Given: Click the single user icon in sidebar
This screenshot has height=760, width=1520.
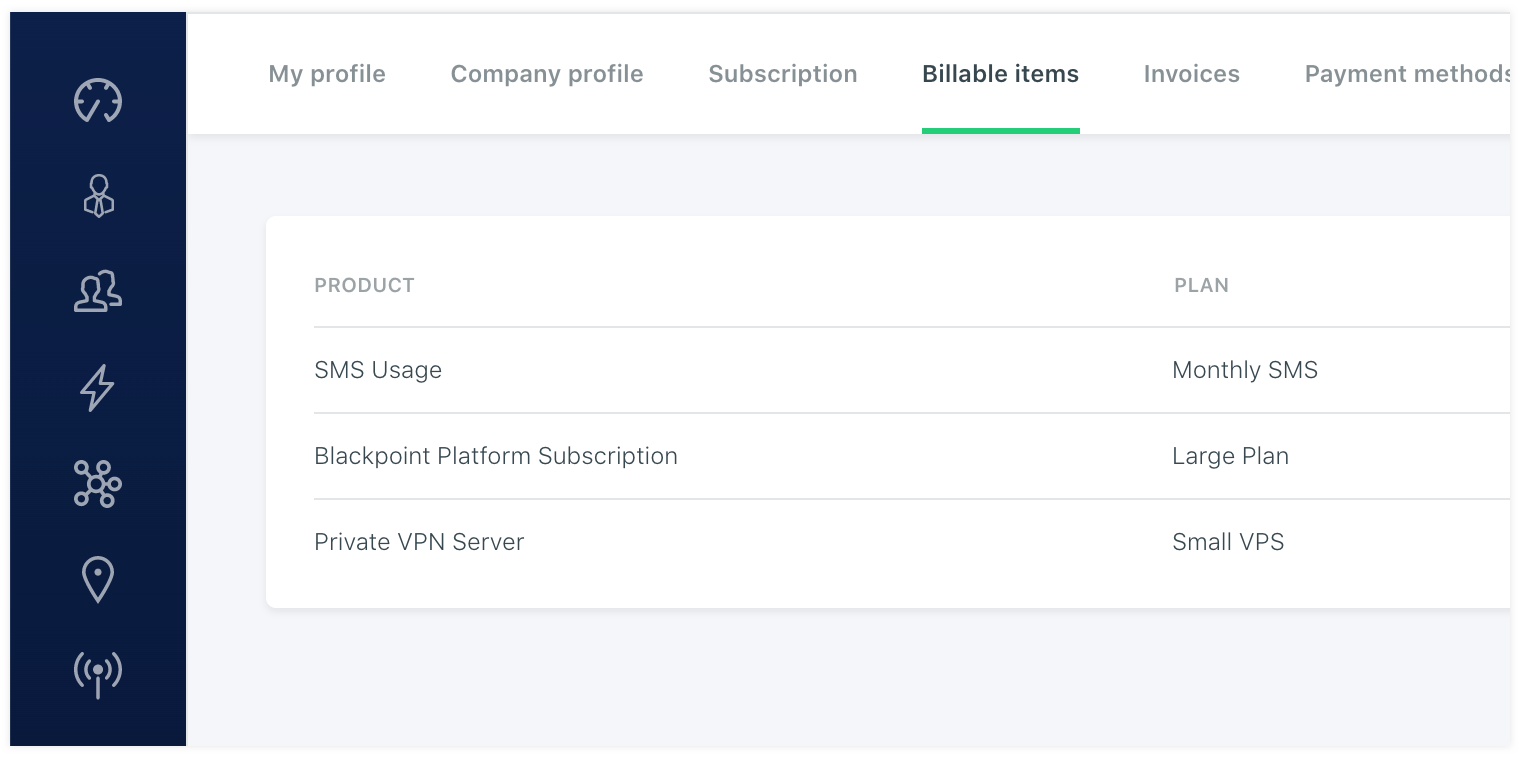Looking at the screenshot, I should (98, 196).
